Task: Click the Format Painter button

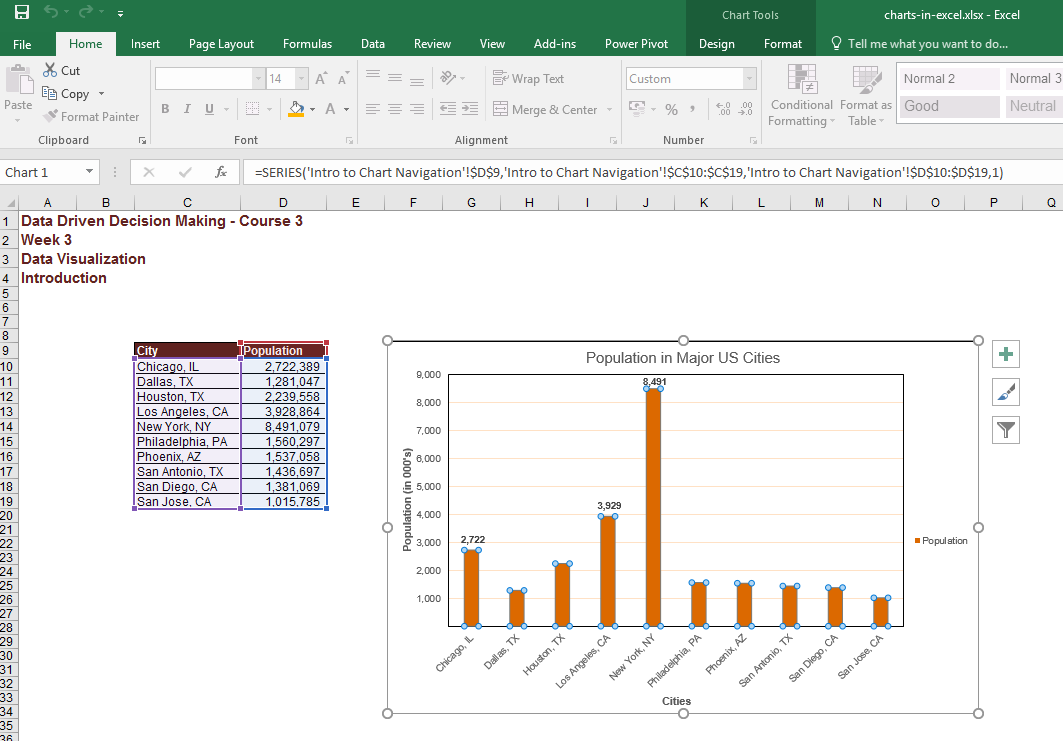Action: click(91, 117)
